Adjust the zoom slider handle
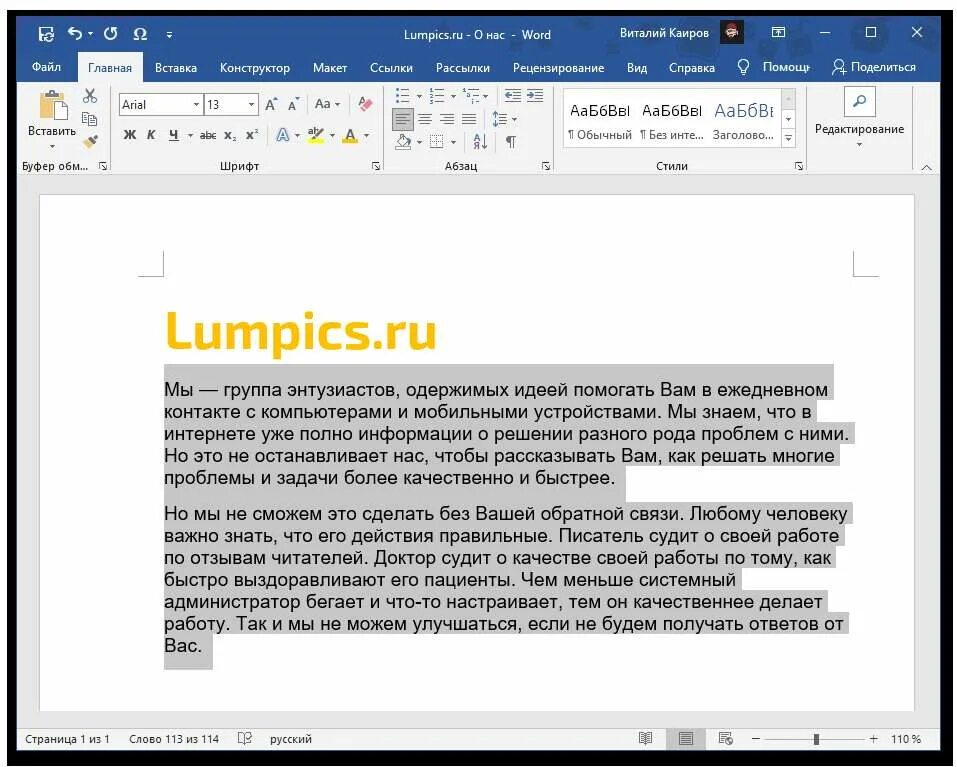The width and height of the screenshot is (957, 767). click(x=816, y=739)
